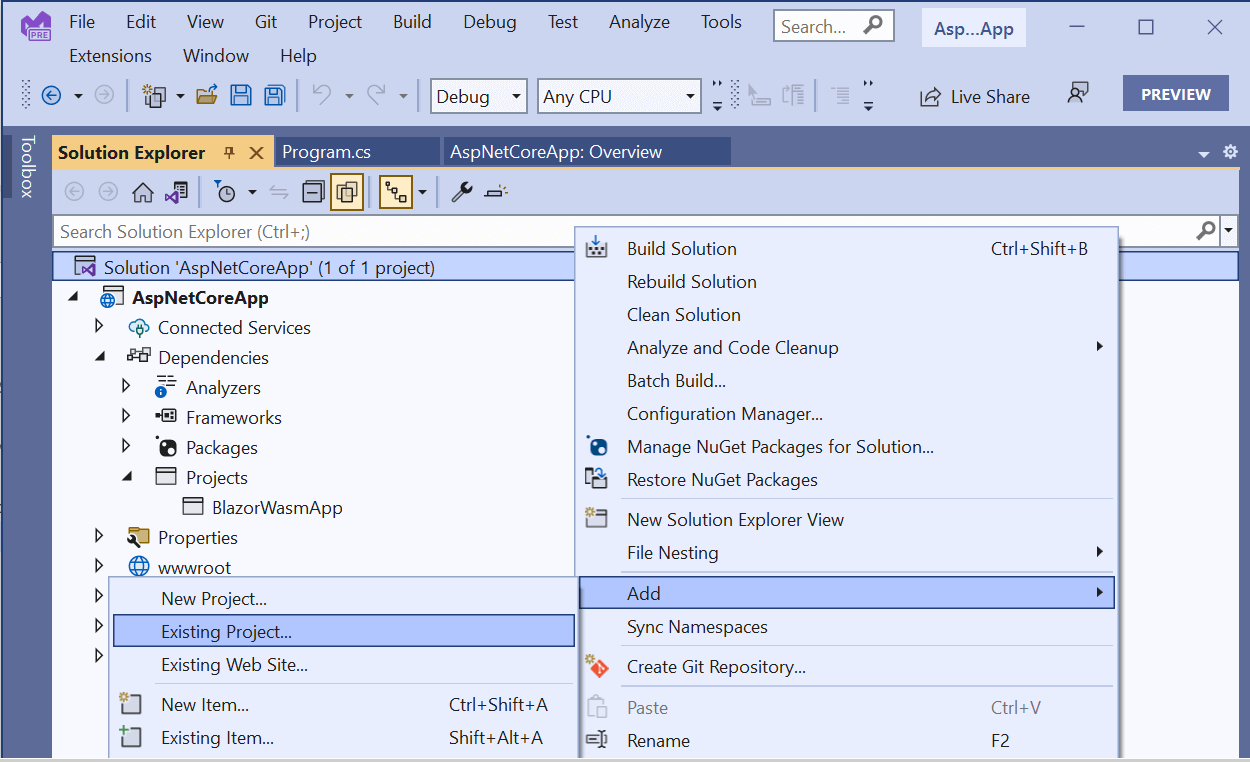Viewport: 1250px width, 762px height.
Task: Click the Collapse All icon in Solution Explorer
Action: (313, 192)
